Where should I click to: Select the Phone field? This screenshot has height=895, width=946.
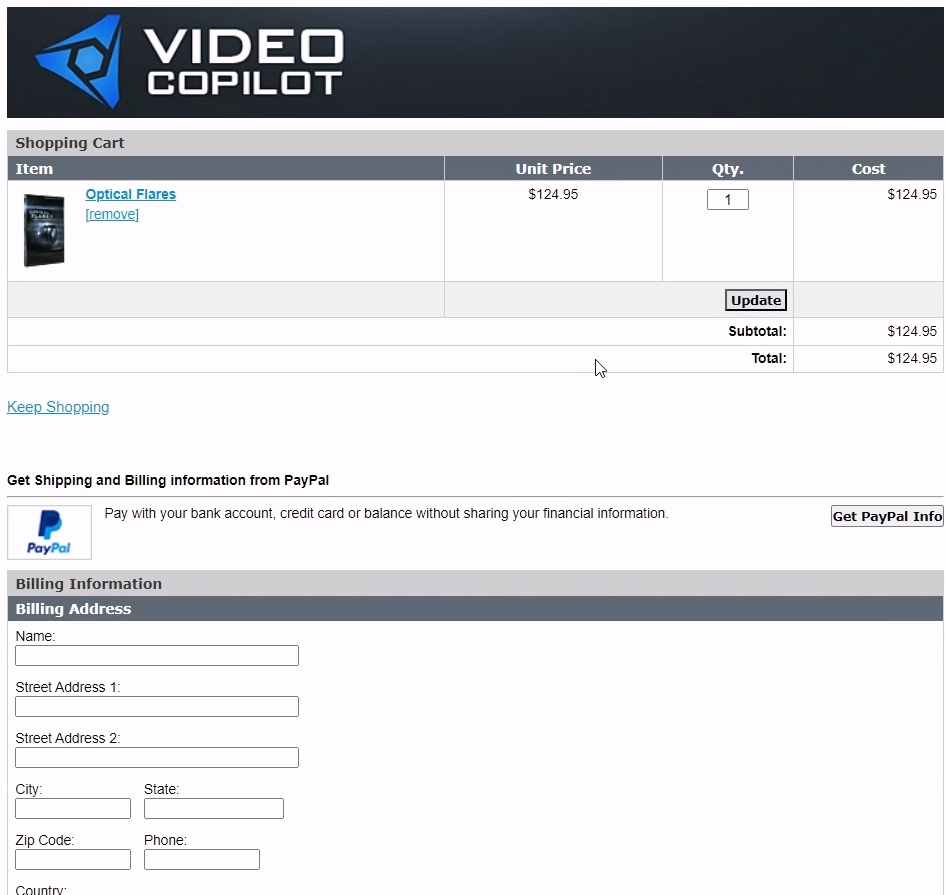pyautogui.click(x=202, y=859)
